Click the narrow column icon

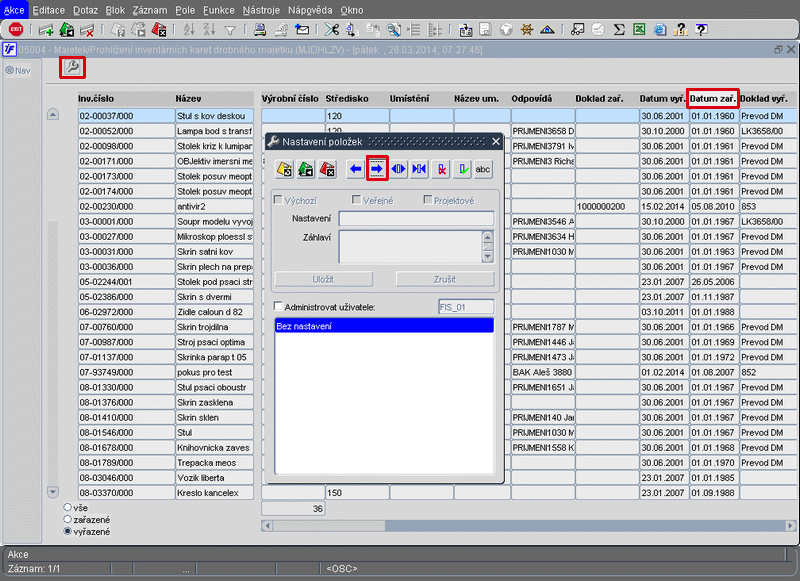click(x=420, y=169)
